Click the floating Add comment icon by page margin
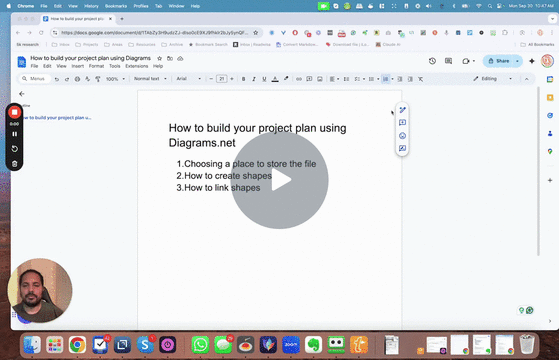 click(402, 123)
